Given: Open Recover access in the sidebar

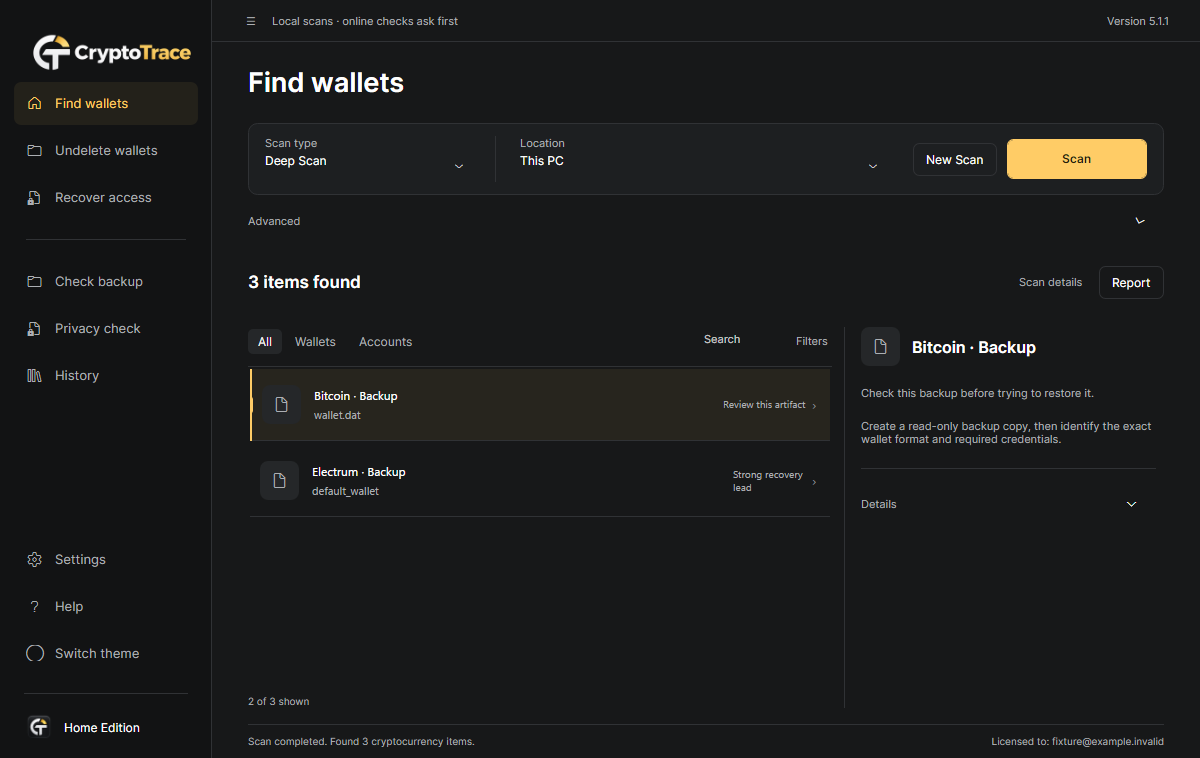Looking at the screenshot, I should pos(106,197).
